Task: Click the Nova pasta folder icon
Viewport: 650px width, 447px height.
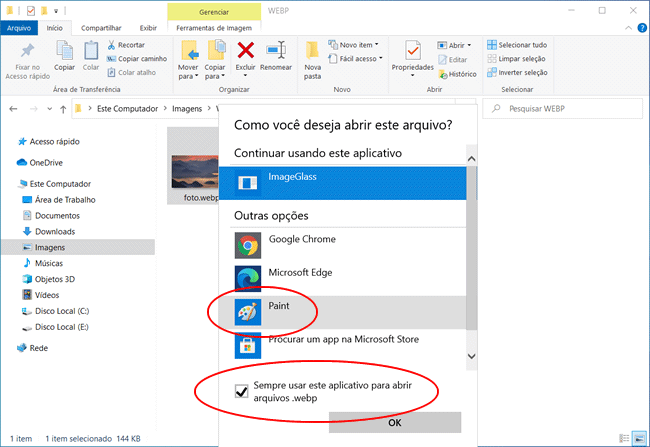Action: (313, 50)
